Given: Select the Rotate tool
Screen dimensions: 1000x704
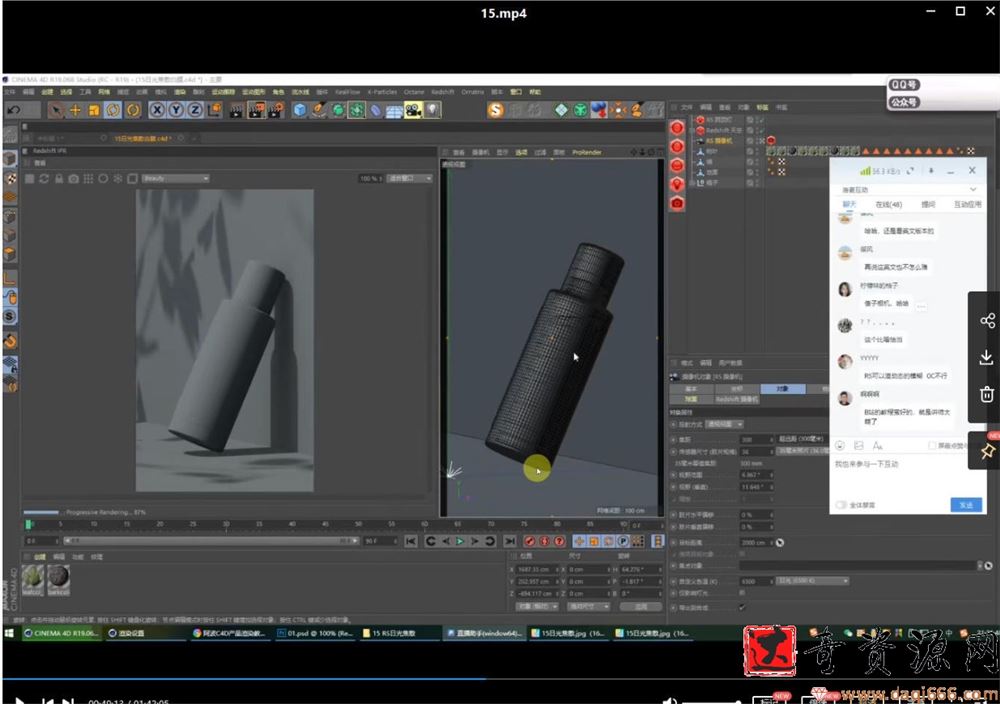Looking at the screenshot, I should (113, 110).
